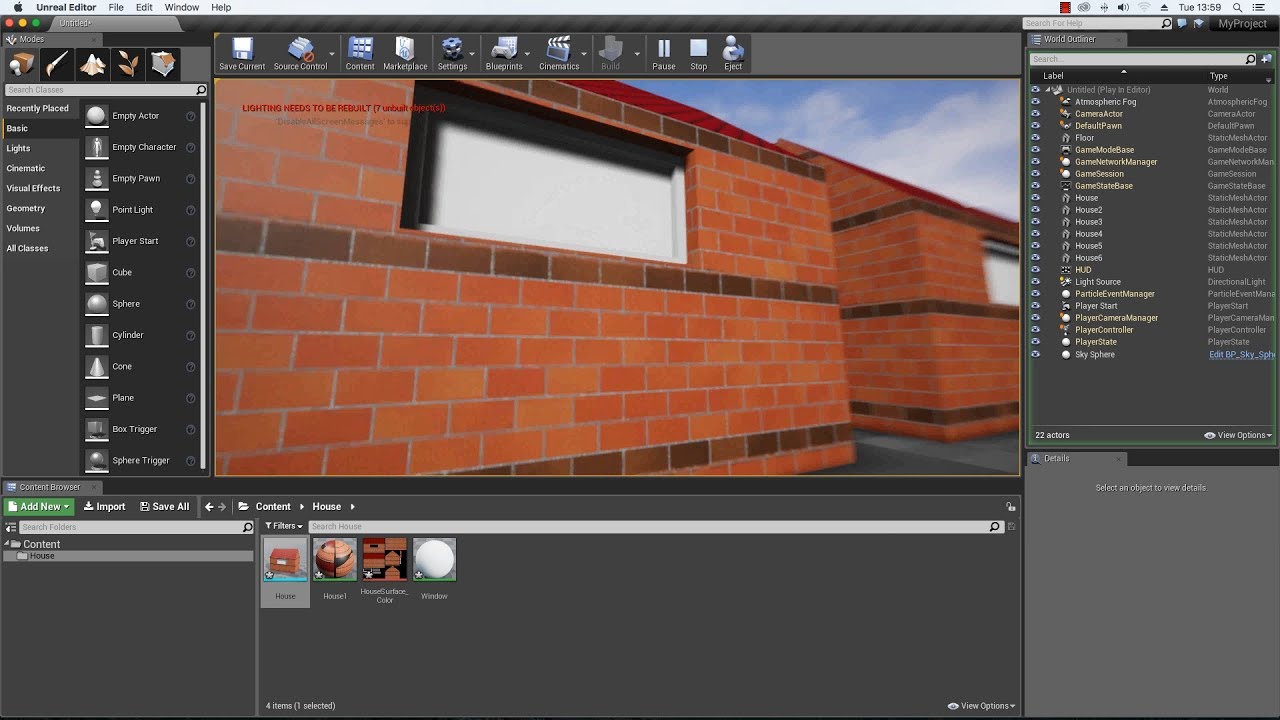This screenshot has height=720, width=1280.
Task: Select the Foliage mode icon
Action: pos(128,65)
